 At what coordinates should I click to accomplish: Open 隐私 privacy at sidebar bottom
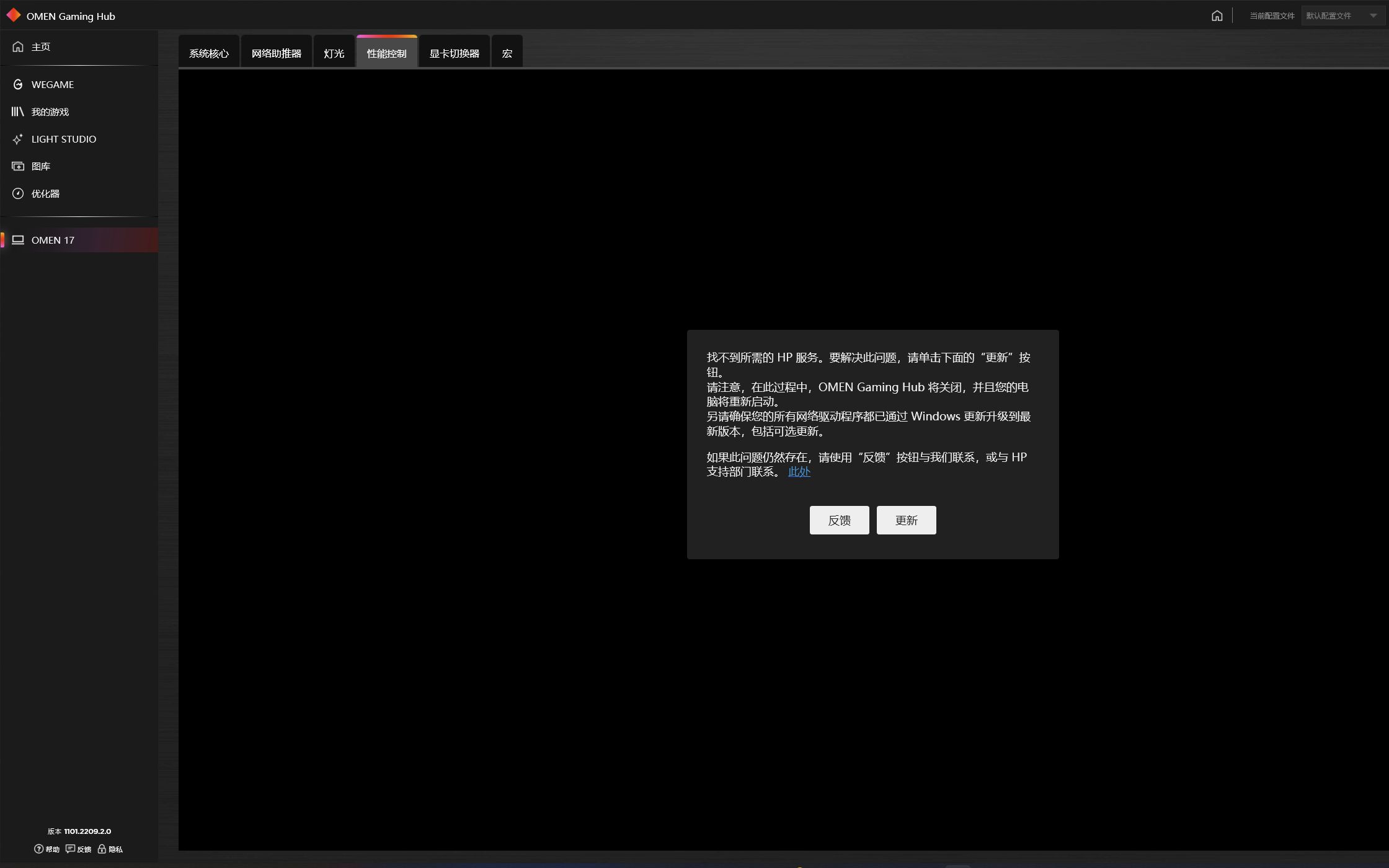click(x=110, y=849)
